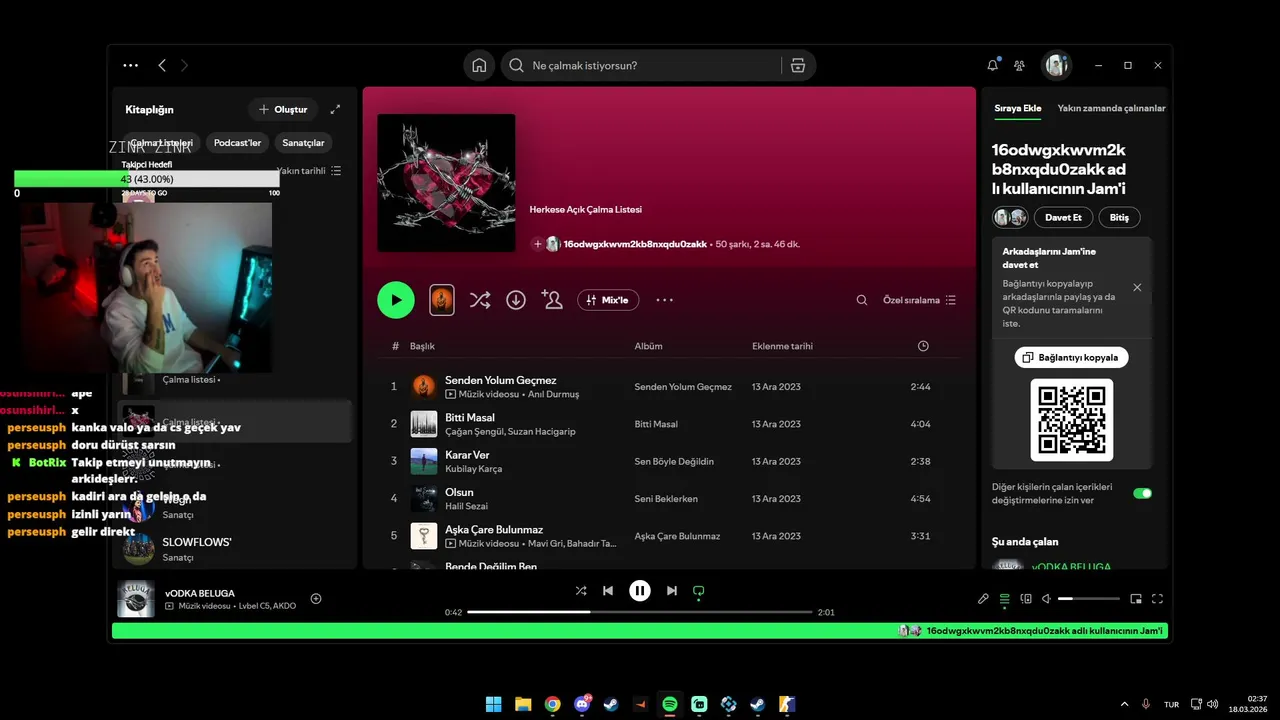
Task: Filter library by Sanatçılar
Action: pos(303,143)
